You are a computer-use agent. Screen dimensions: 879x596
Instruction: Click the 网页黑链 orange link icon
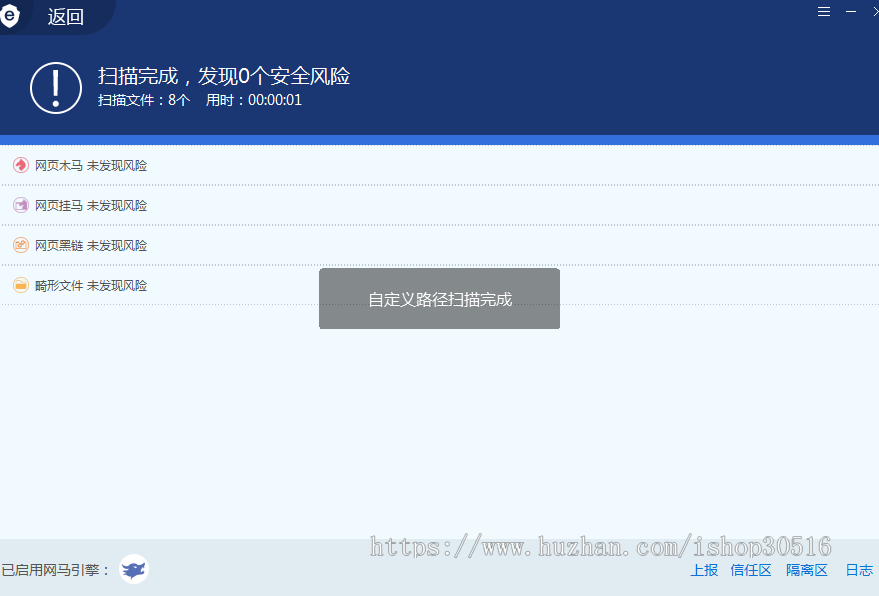click(21, 245)
